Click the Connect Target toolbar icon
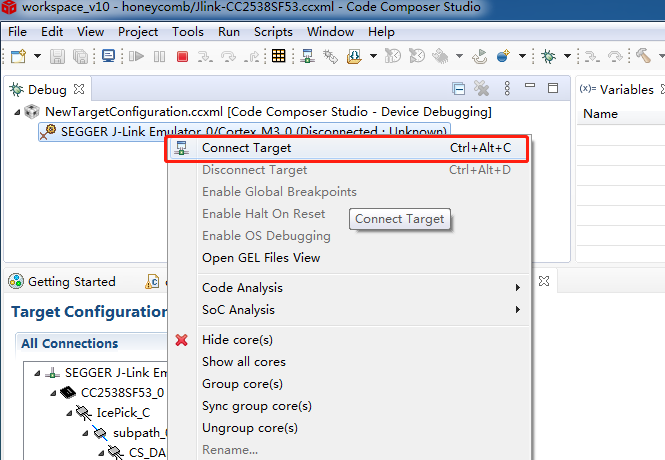Image resolution: width=665 pixels, height=460 pixels. (x=307, y=56)
